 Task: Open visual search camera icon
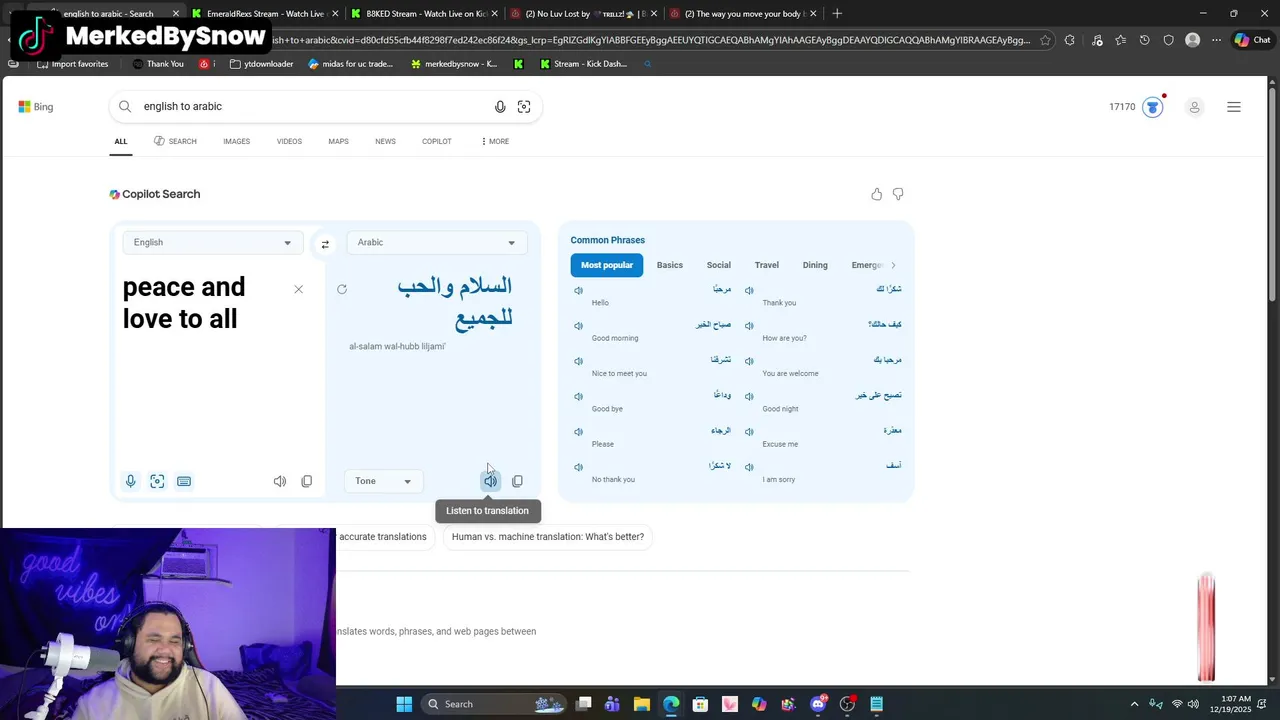click(x=524, y=106)
